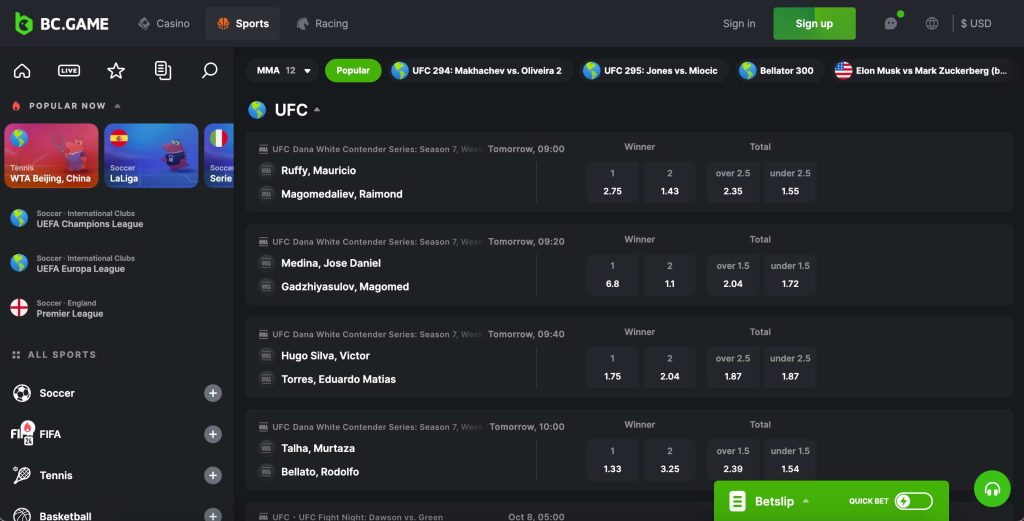Image resolution: width=1024 pixels, height=521 pixels.
Task: Switch to the Casino tab
Action: point(164,24)
